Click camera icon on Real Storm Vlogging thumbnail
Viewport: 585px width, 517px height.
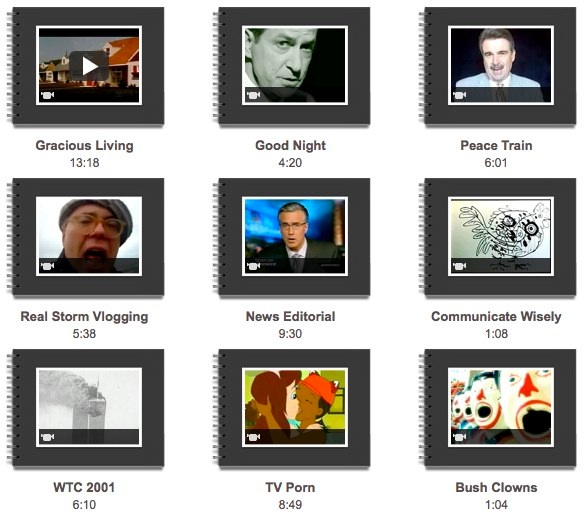(x=47, y=266)
